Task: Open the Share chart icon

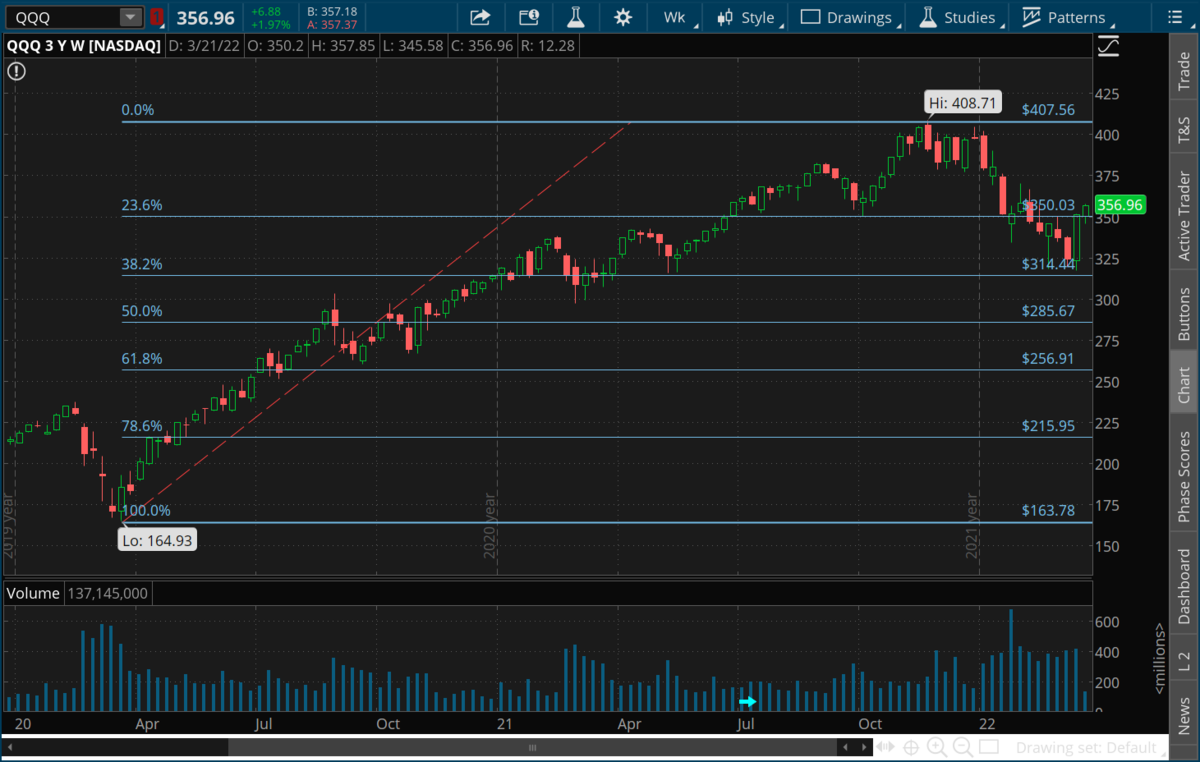Action: tap(479, 17)
